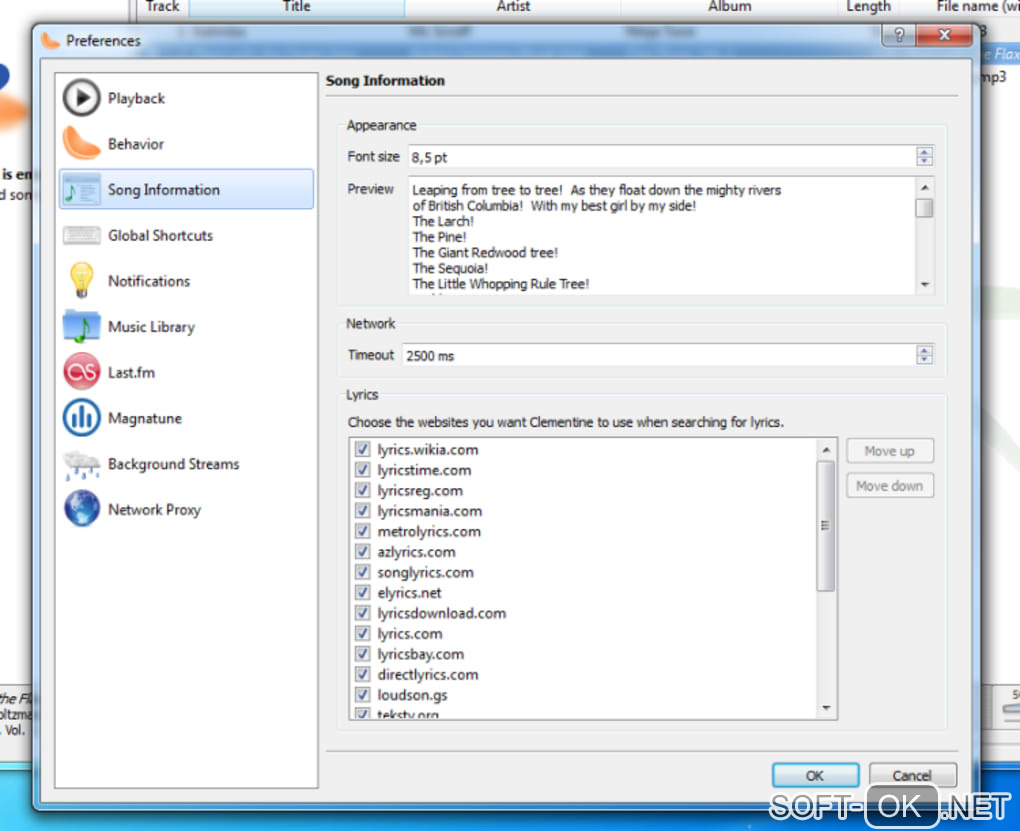1020x831 pixels.
Task: Toggle the elyrics.net checkbox
Action: [x=362, y=592]
